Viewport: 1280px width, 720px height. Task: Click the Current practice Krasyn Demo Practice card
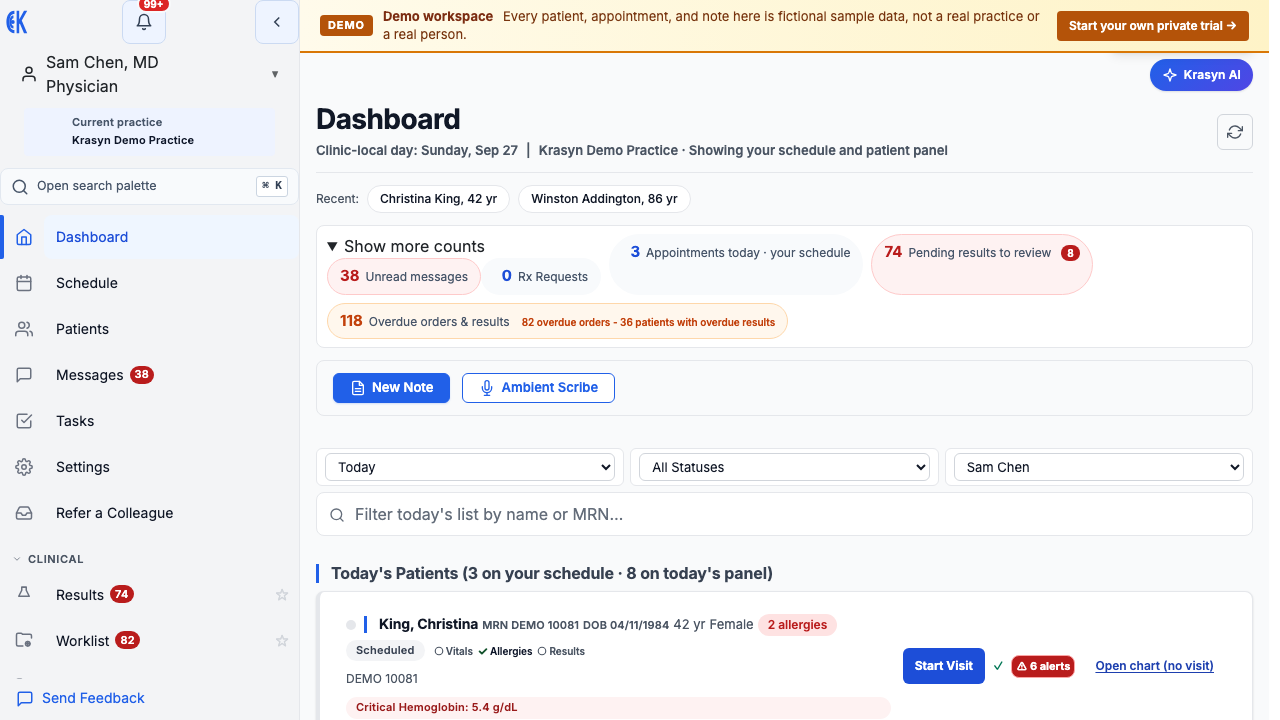[x=150, y=131]
